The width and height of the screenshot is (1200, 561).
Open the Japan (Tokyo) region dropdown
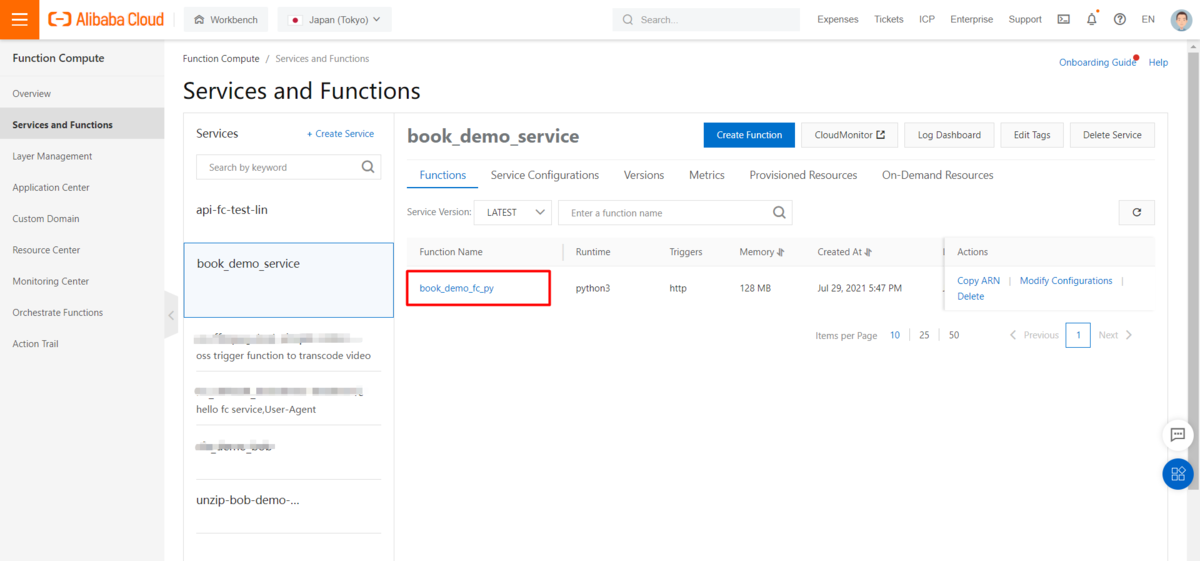pos(335,19)
